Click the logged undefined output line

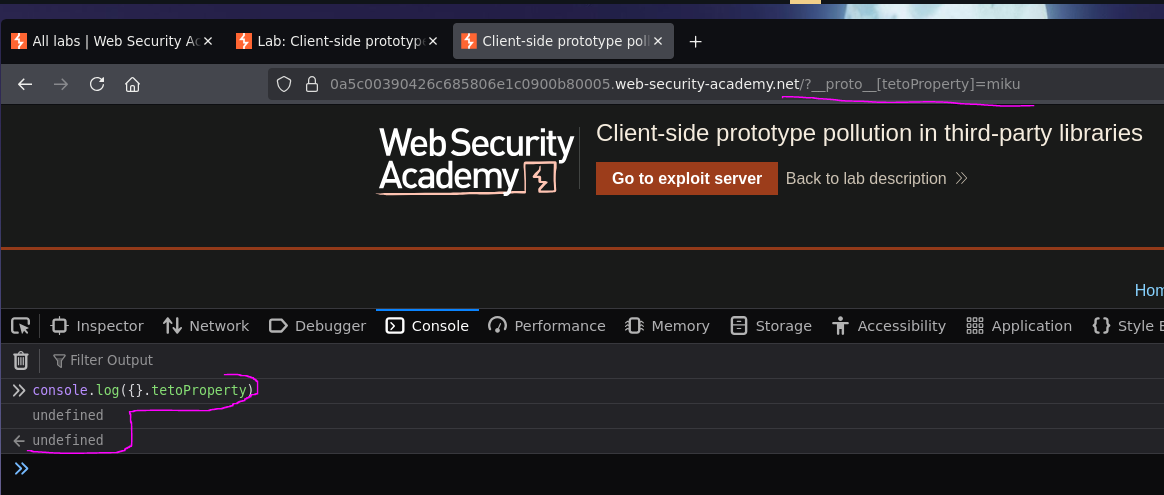(x=68, y=416)
